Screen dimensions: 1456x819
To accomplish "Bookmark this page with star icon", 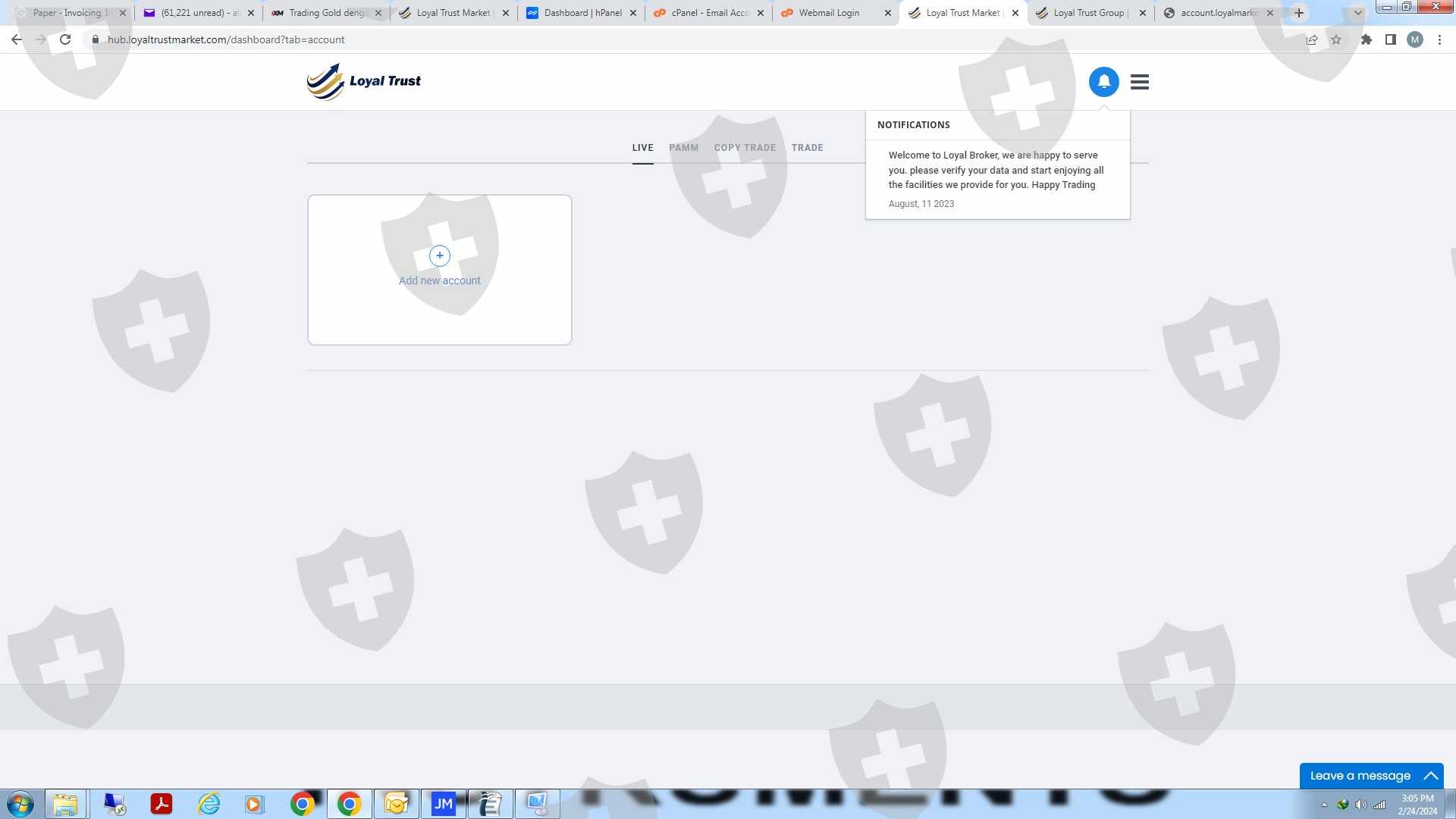I will pyautogui.click(x=1336, y=39).
